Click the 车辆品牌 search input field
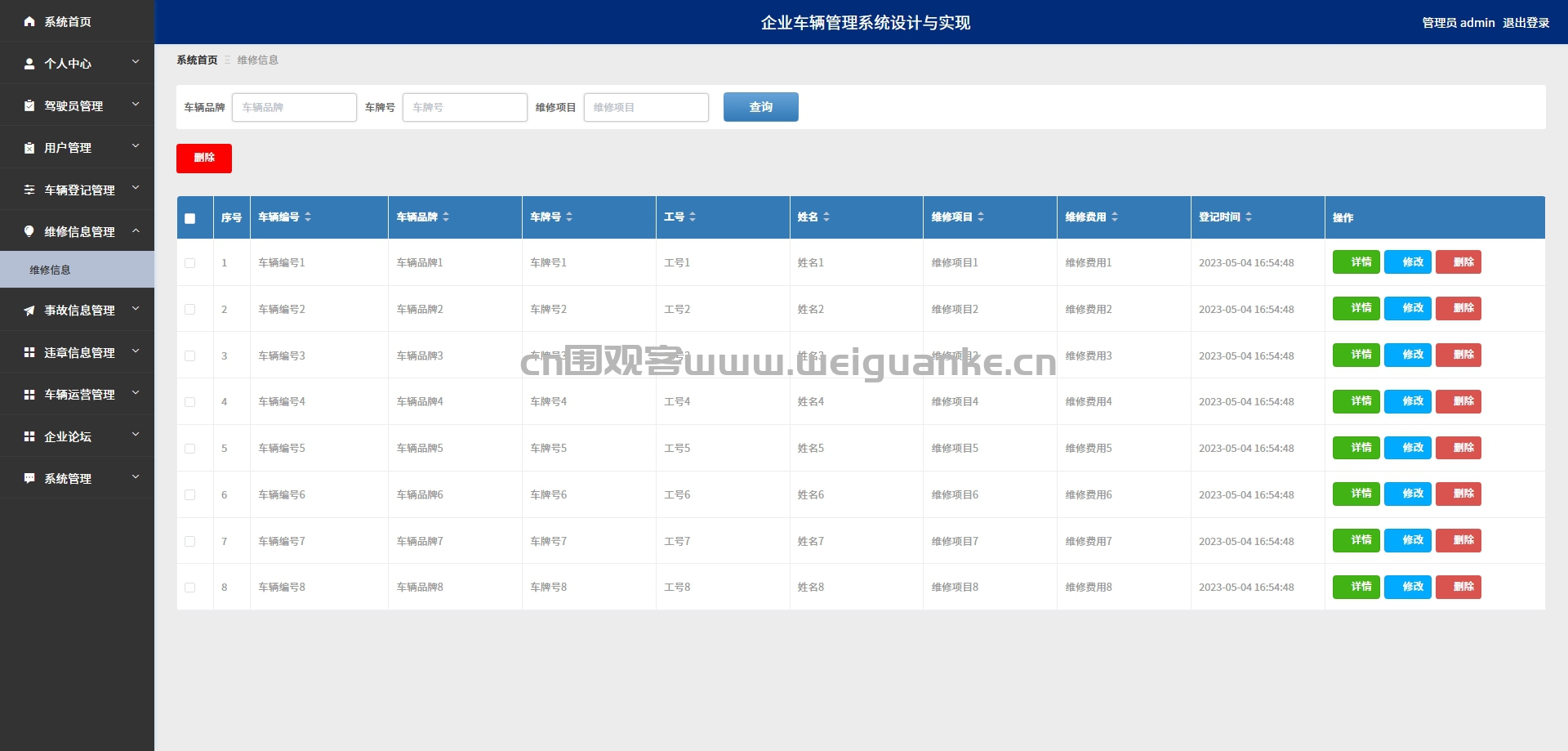This screenshot has height=751, width=1568. tap(294, 107)
